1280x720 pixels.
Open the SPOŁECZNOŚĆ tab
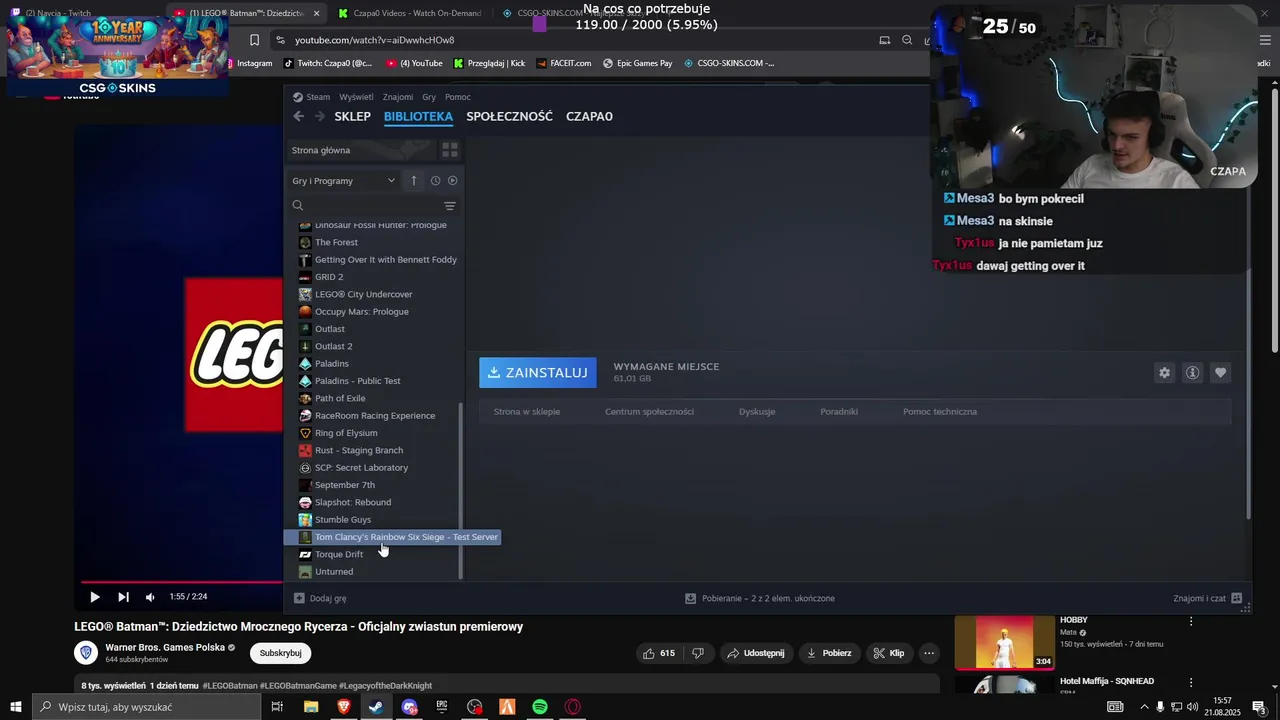point(509,116)
